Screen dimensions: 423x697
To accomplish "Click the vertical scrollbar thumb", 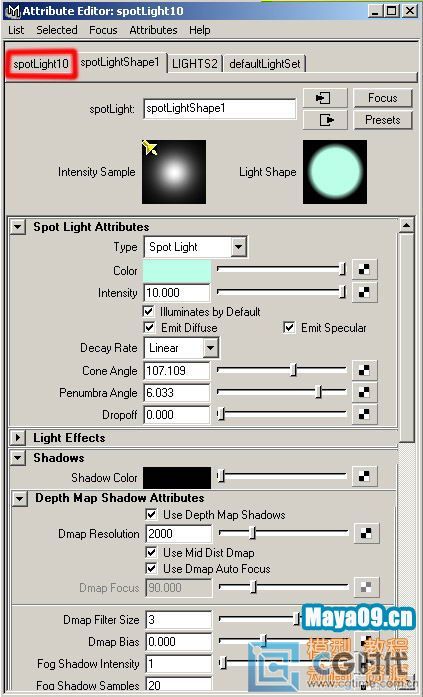I will pos(407,338).
